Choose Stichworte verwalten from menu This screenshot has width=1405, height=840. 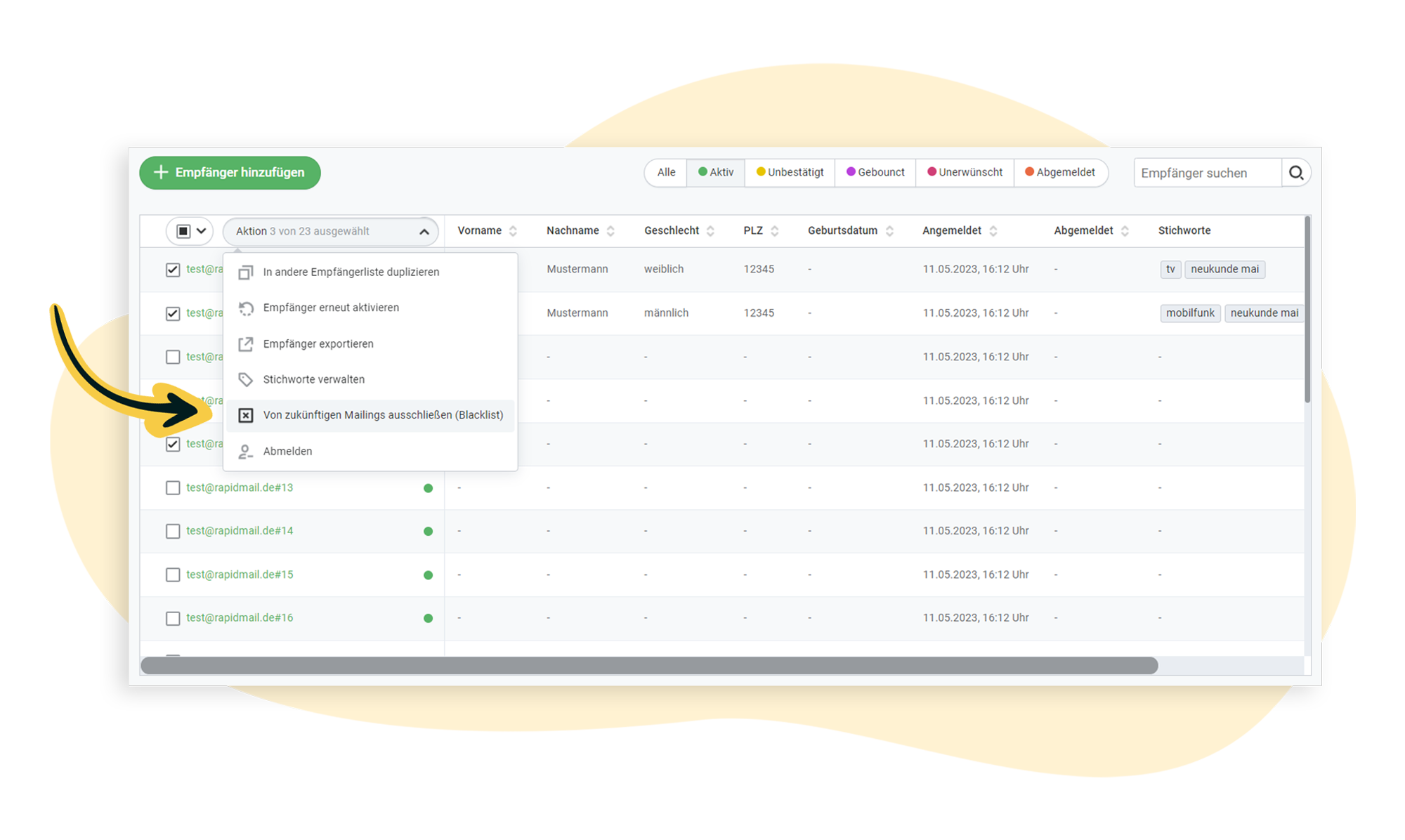(x=313, y=380)
